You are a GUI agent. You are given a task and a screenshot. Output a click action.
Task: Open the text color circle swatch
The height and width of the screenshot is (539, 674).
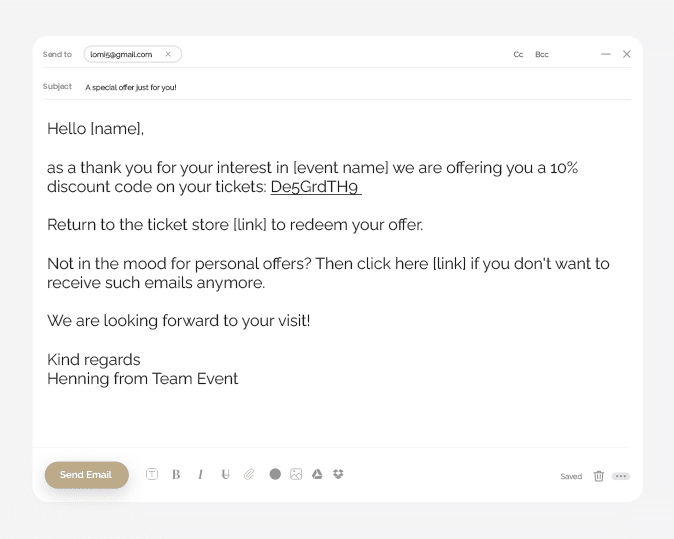pyautogui.click(x=275, y=474)
